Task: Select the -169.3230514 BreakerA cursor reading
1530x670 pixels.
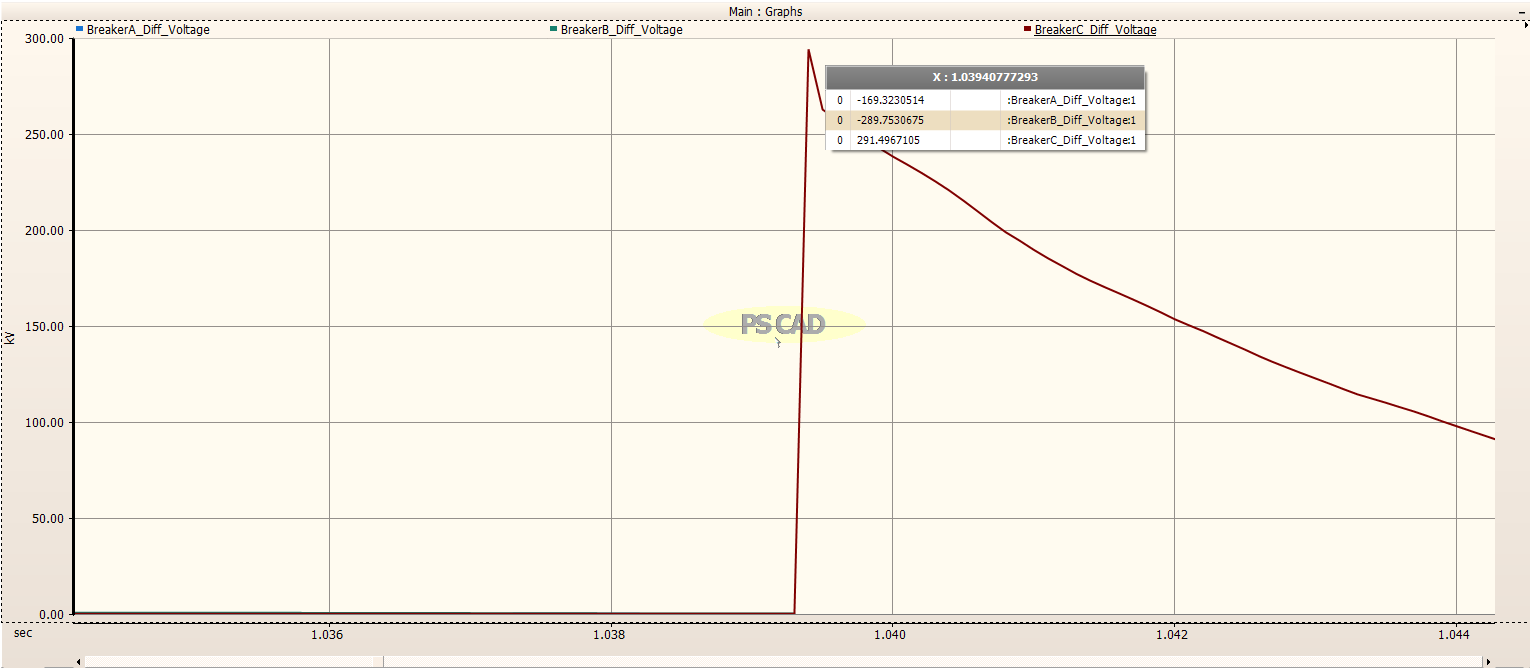Action: pos(890,100)
